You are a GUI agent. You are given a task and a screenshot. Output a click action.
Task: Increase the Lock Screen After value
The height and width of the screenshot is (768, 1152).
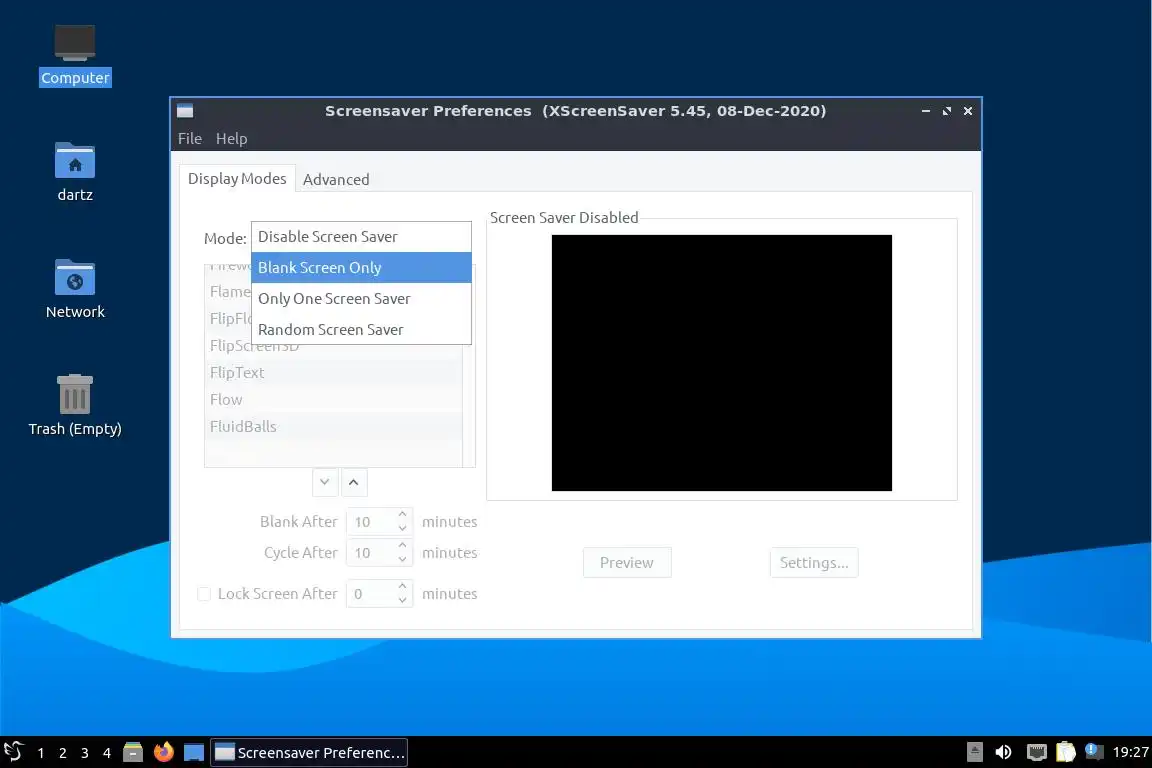click(x=403, y=586)
